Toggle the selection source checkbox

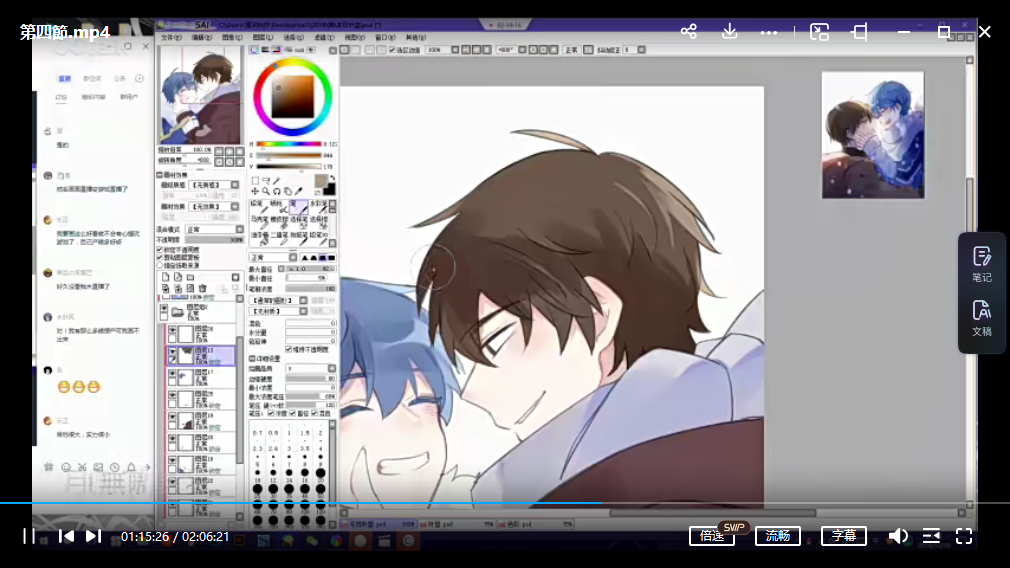(x=160, y=265)
